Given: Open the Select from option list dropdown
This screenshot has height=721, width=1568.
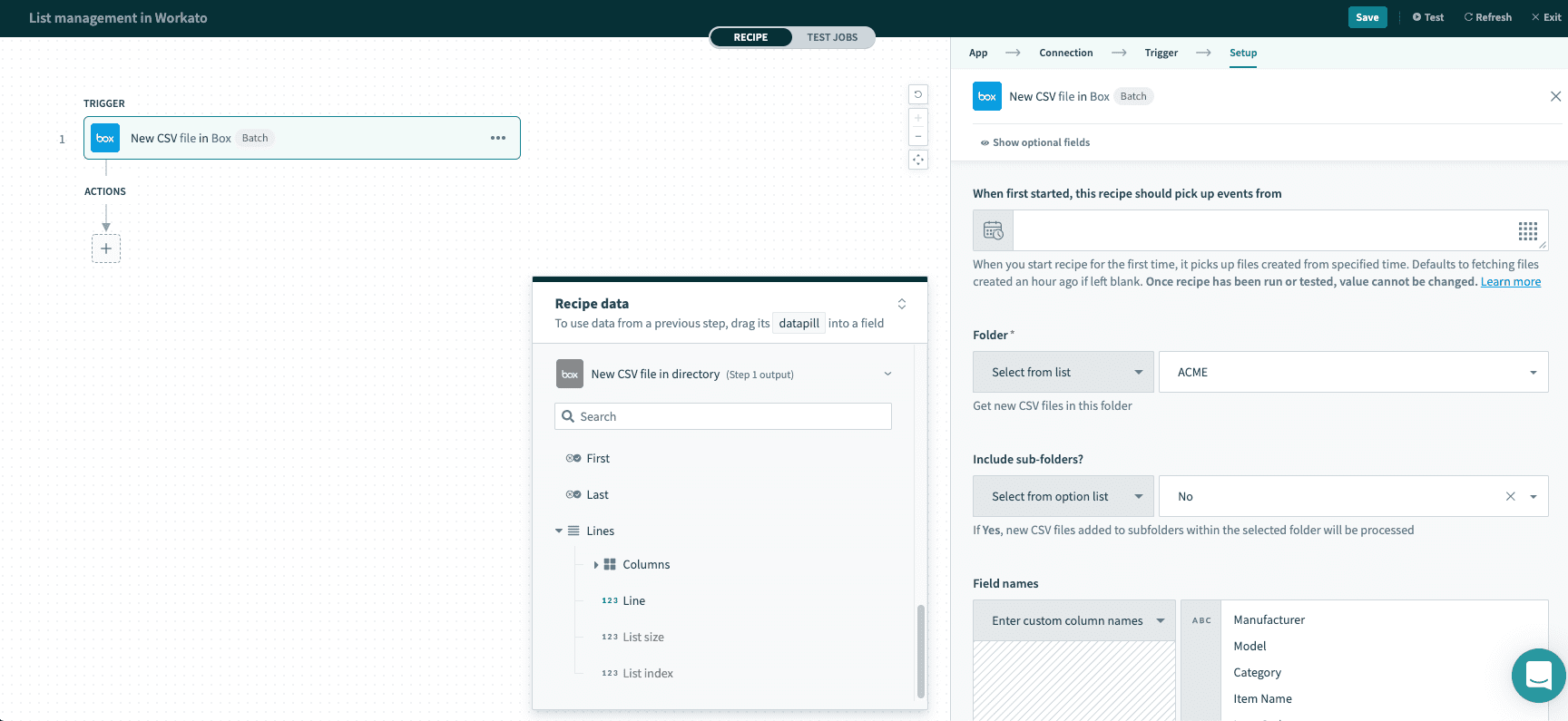Looking at the screenshot, I should (1063, 496).
